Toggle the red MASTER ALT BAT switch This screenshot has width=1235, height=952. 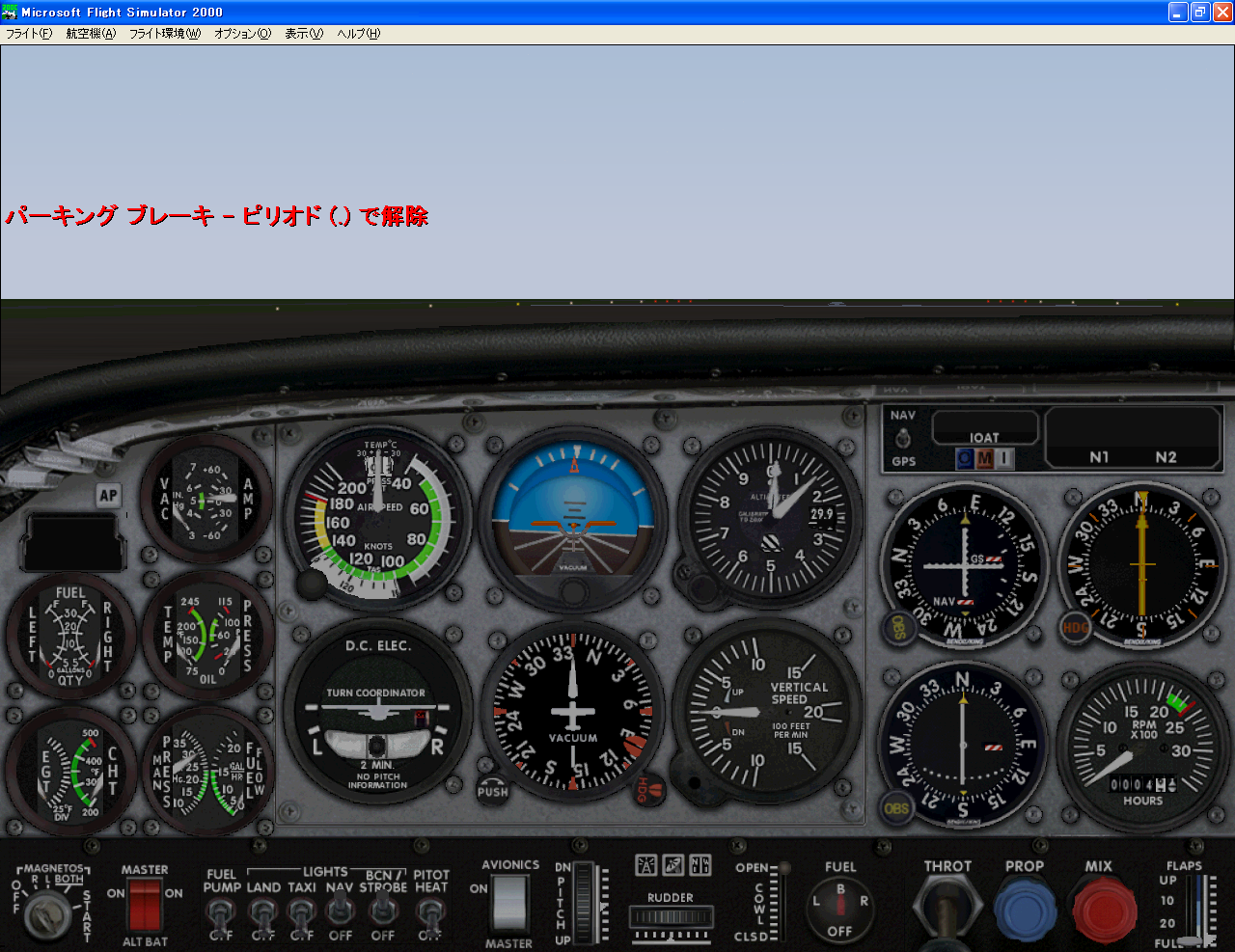[145, 905]
